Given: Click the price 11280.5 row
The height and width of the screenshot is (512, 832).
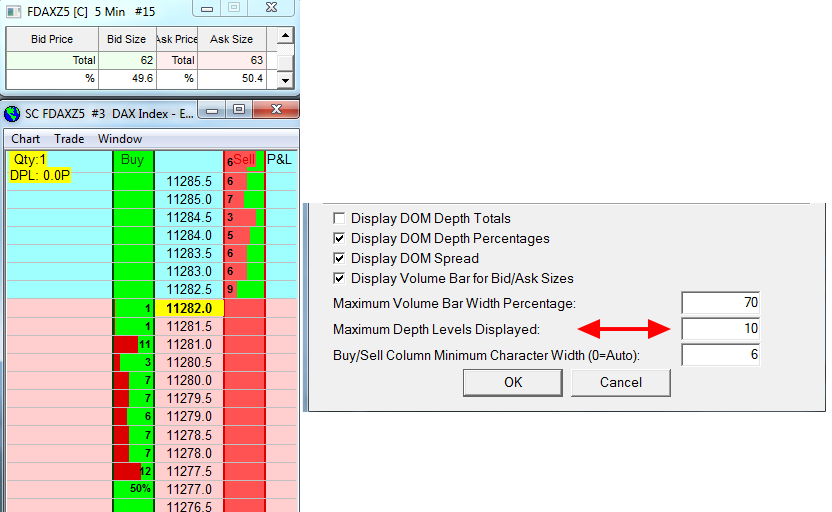Looking at the screenshot, I should point(189,362).
